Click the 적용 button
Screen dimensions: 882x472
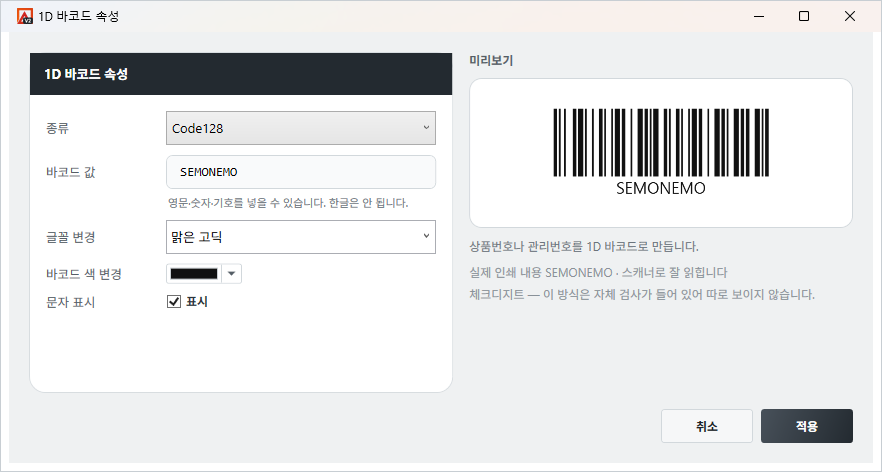(807, 426)
